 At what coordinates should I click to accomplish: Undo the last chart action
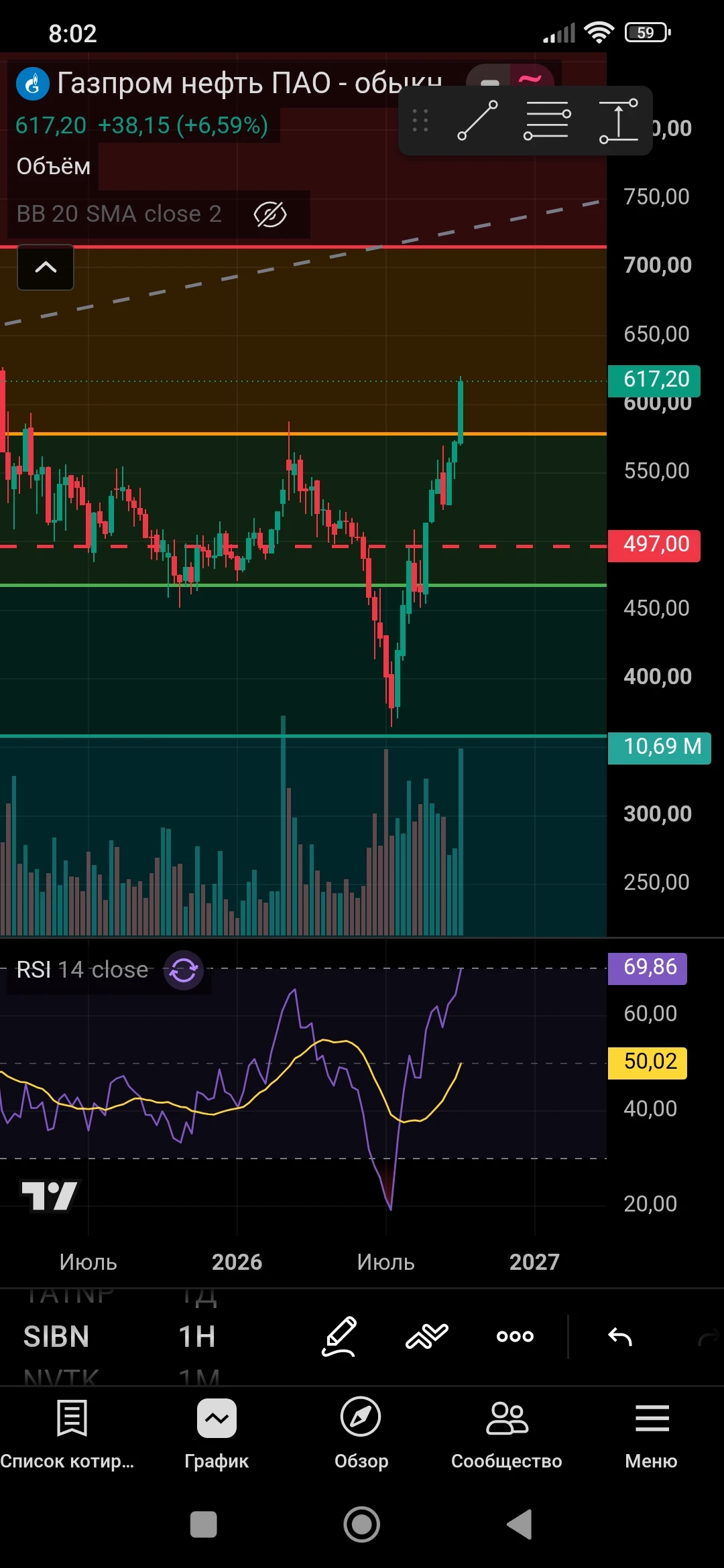coord(620,1337)
